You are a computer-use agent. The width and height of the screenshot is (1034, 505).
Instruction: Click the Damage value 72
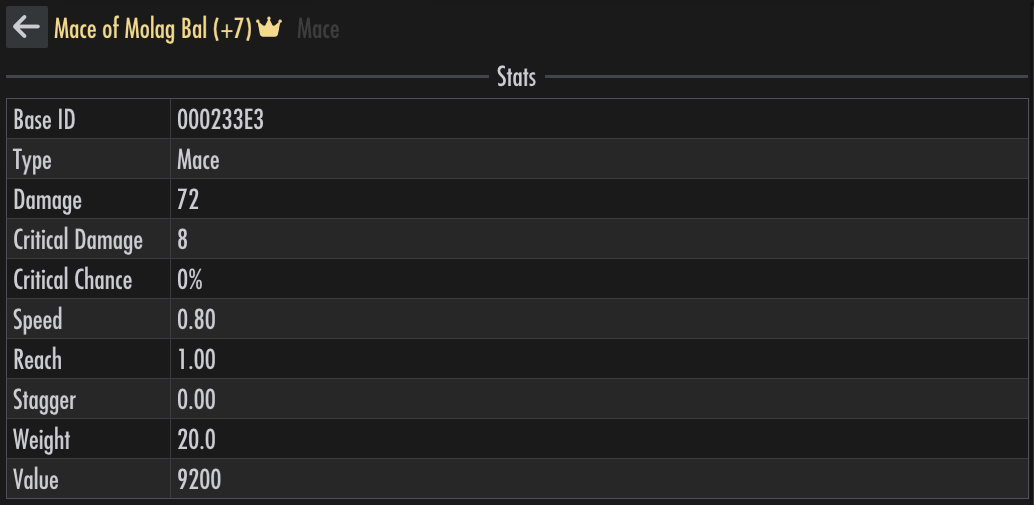click(188, 200)
